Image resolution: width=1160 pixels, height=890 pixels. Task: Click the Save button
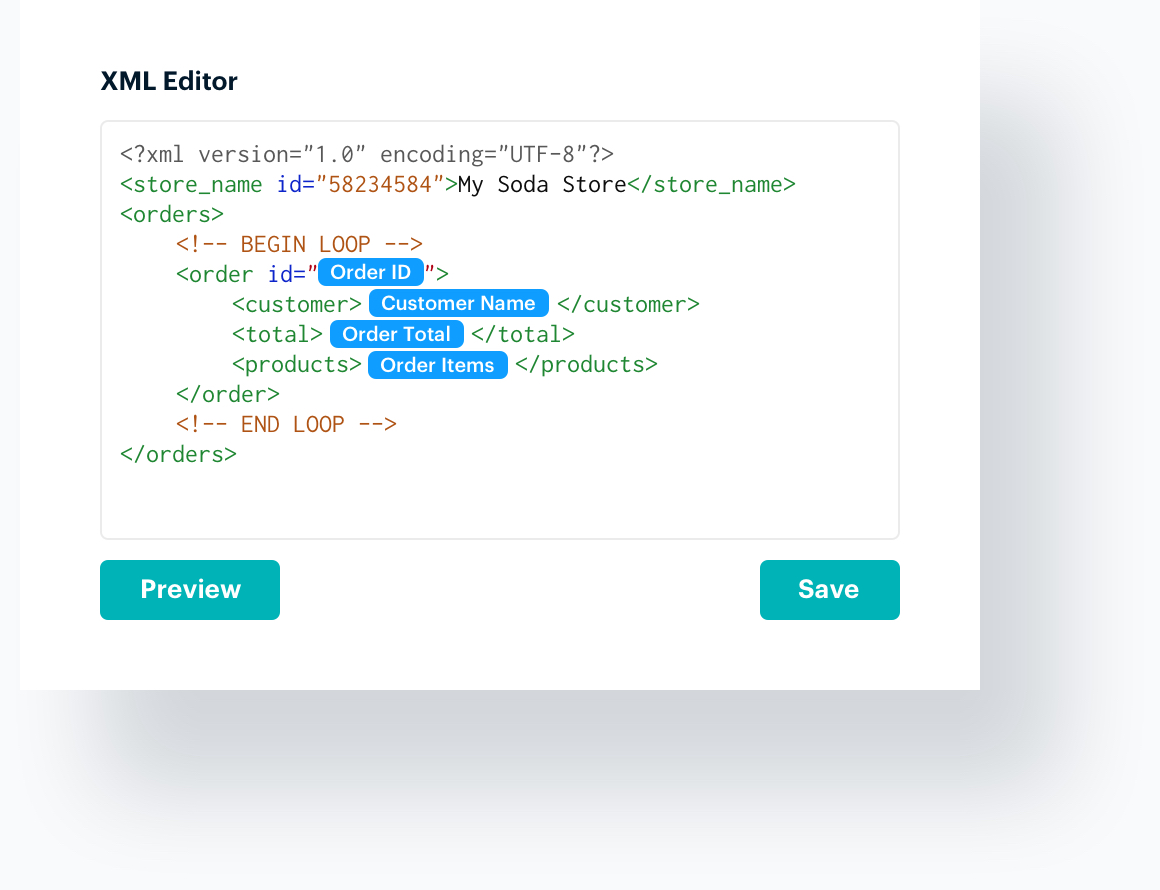coord(829,589)
